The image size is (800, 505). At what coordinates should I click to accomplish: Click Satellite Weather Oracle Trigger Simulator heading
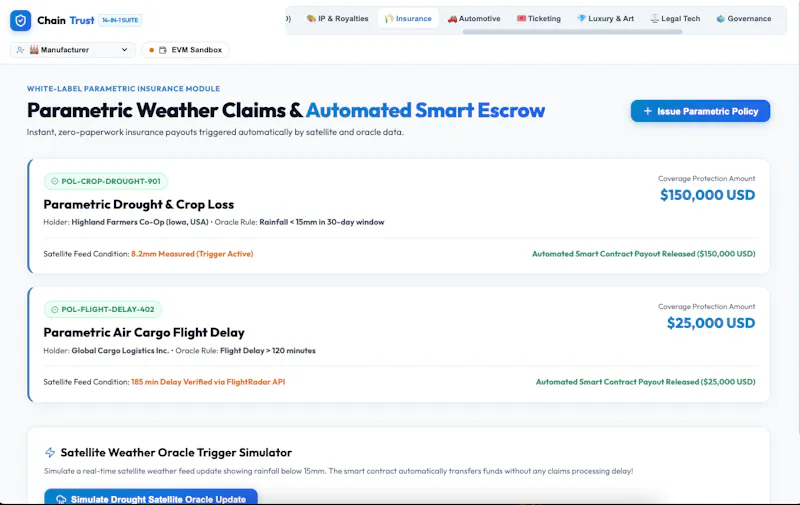(176, 452)
